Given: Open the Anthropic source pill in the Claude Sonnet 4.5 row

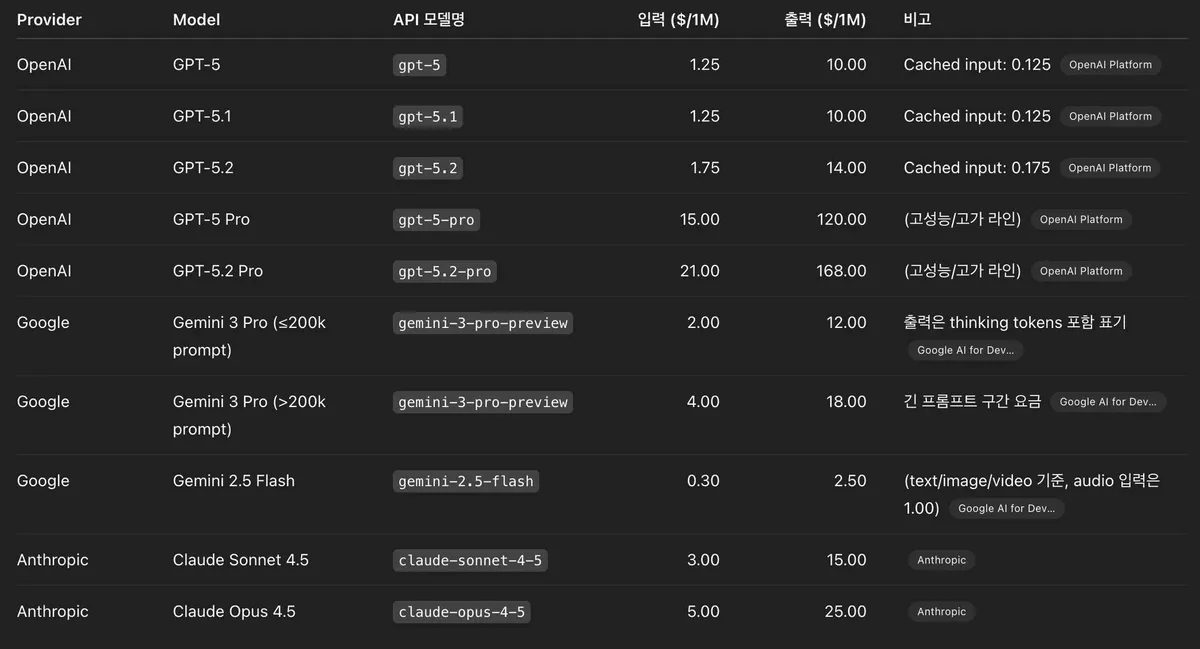Looking at the screenshot, I should [x=941, y=560].
